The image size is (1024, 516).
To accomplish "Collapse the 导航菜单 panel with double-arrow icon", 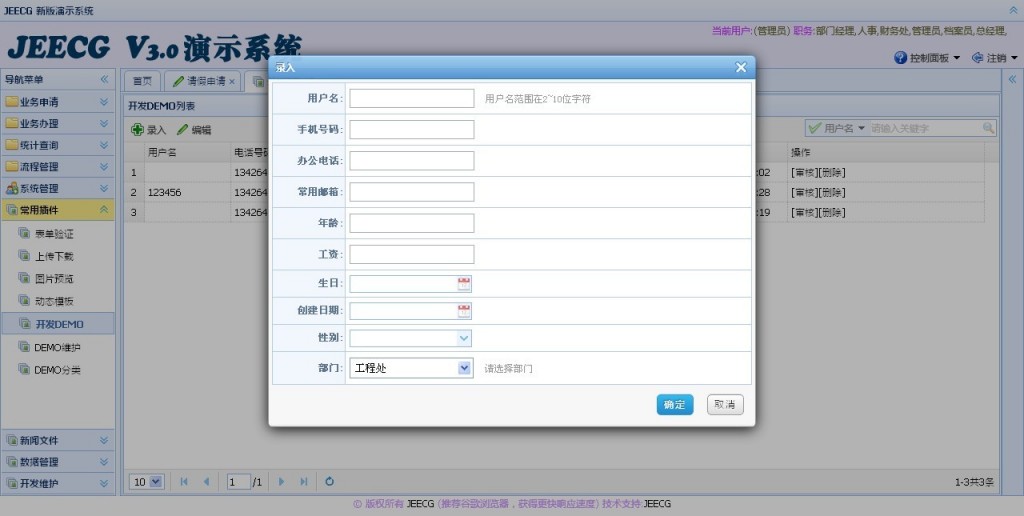I will pyautogui.click(x=104, y=79).
